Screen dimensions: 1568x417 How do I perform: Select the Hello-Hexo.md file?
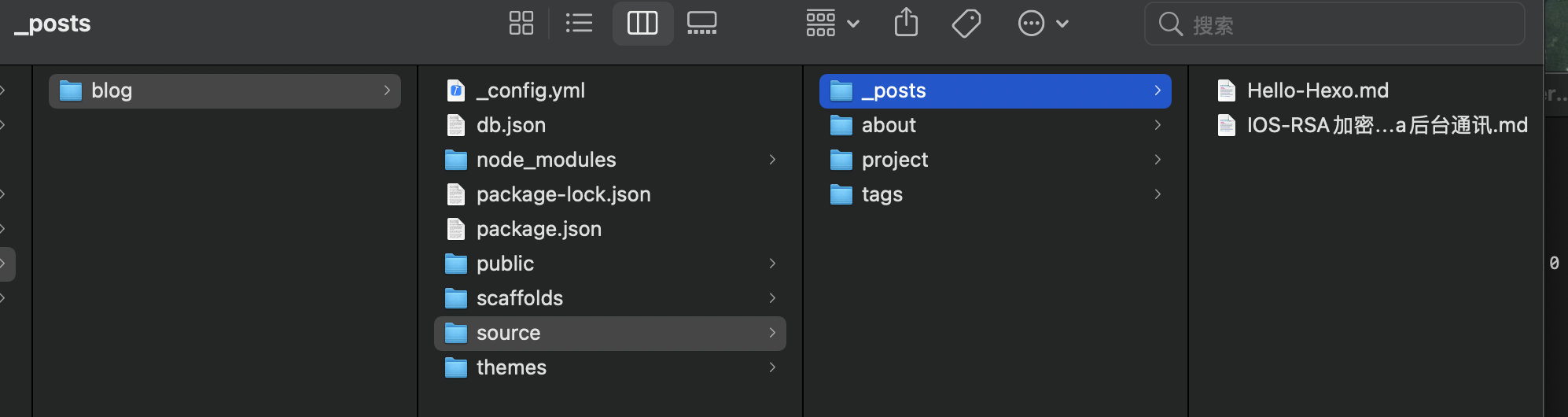point(1317,91)
